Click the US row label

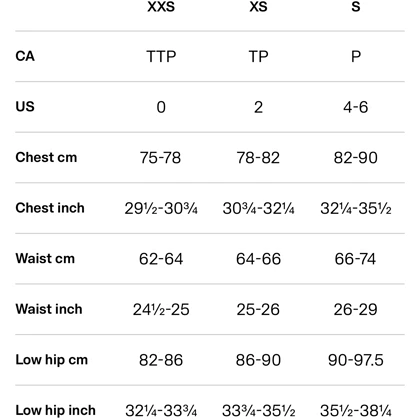[25, 107]
